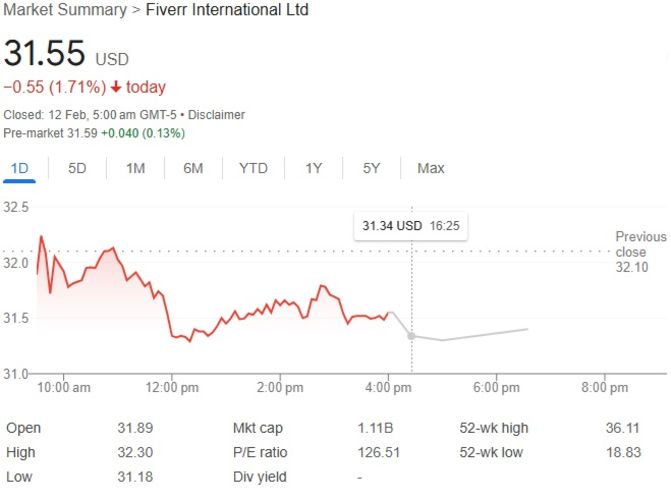
Task: Show the Max time range
Action: (x=431, y=168)
